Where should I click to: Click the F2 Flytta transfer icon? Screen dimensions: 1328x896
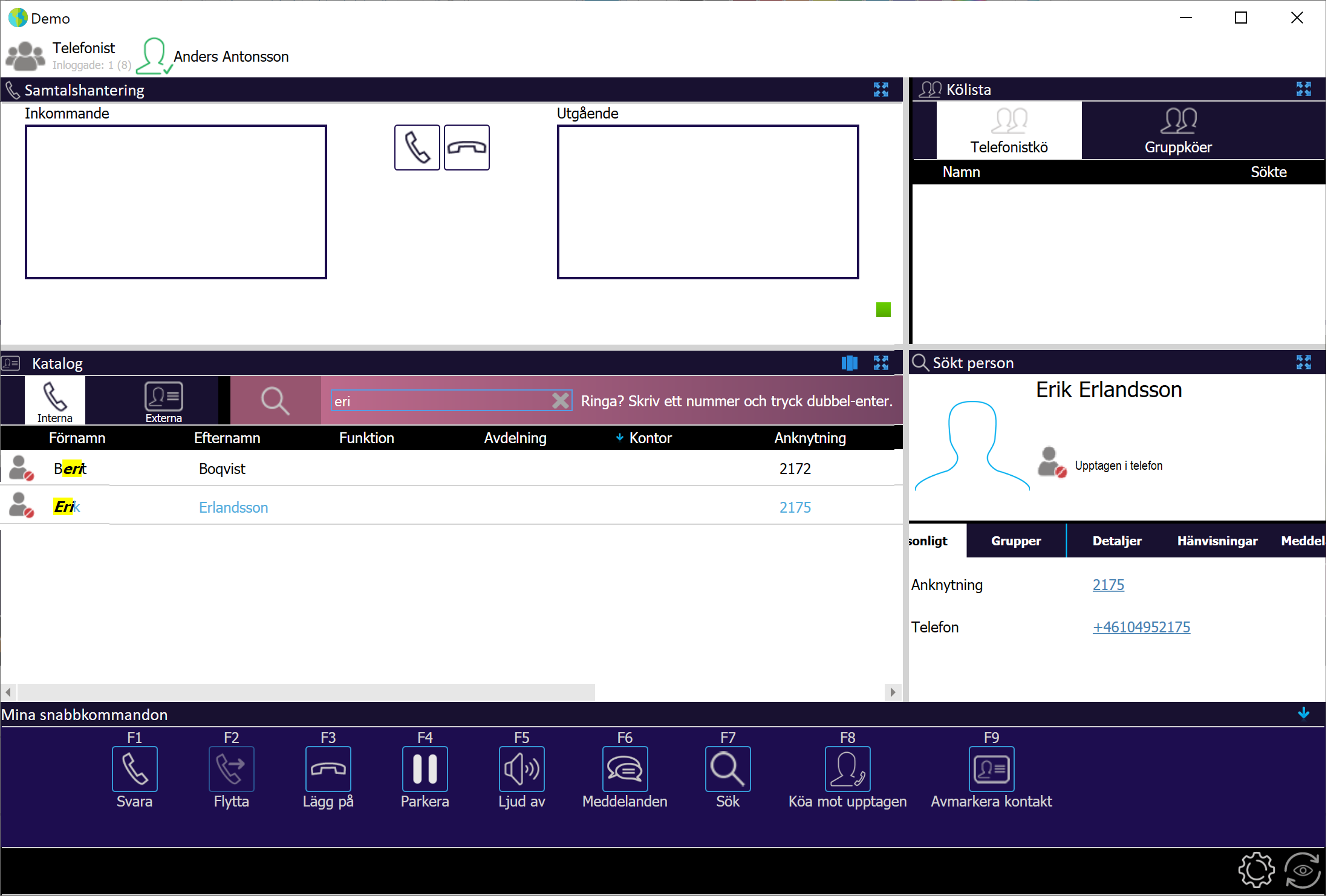pos(231,769)
